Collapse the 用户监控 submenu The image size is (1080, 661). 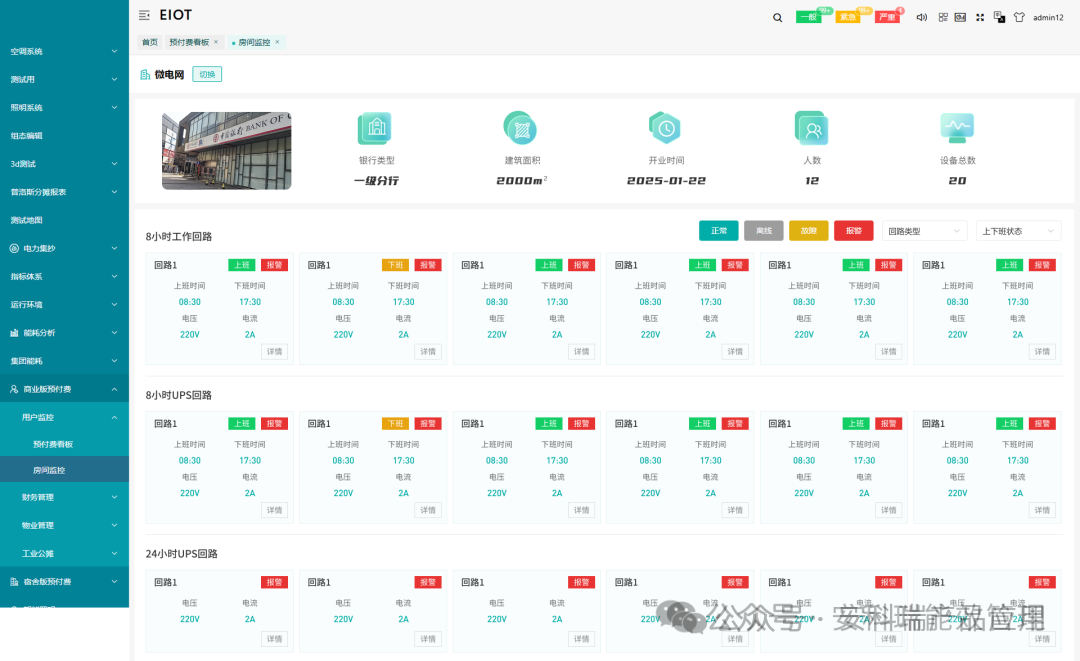click(x=64, y=417)
